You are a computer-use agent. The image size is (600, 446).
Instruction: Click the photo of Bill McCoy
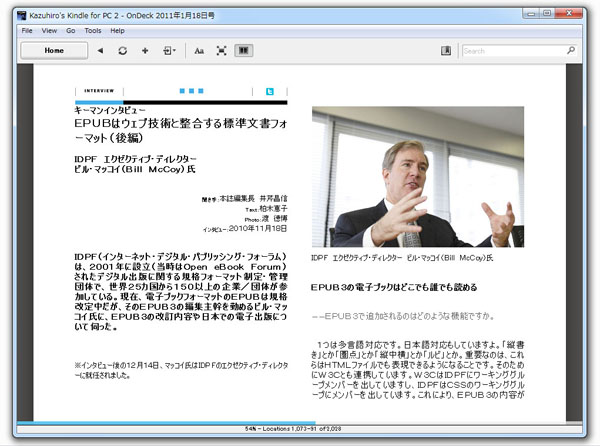click(x=418, y=177)
